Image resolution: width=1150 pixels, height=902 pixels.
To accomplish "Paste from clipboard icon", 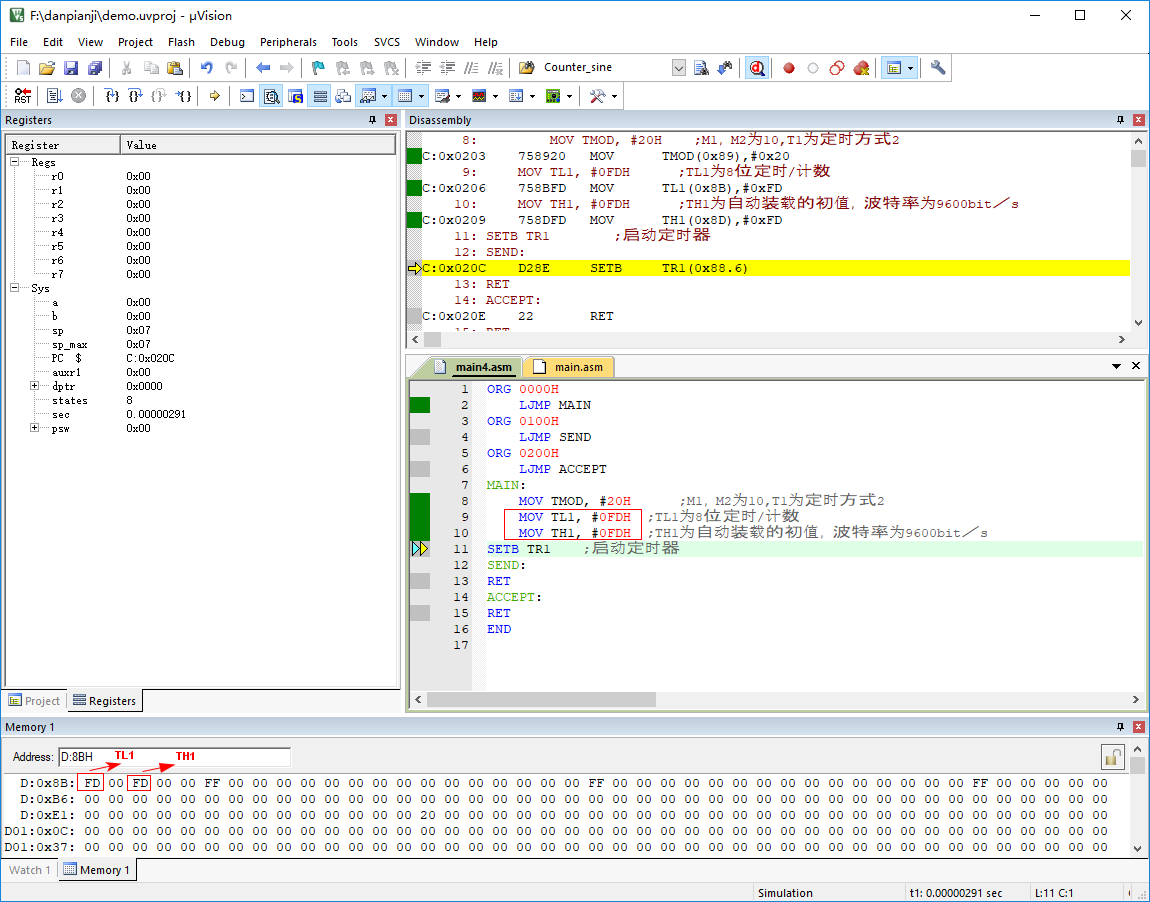I will pos(175,68).
